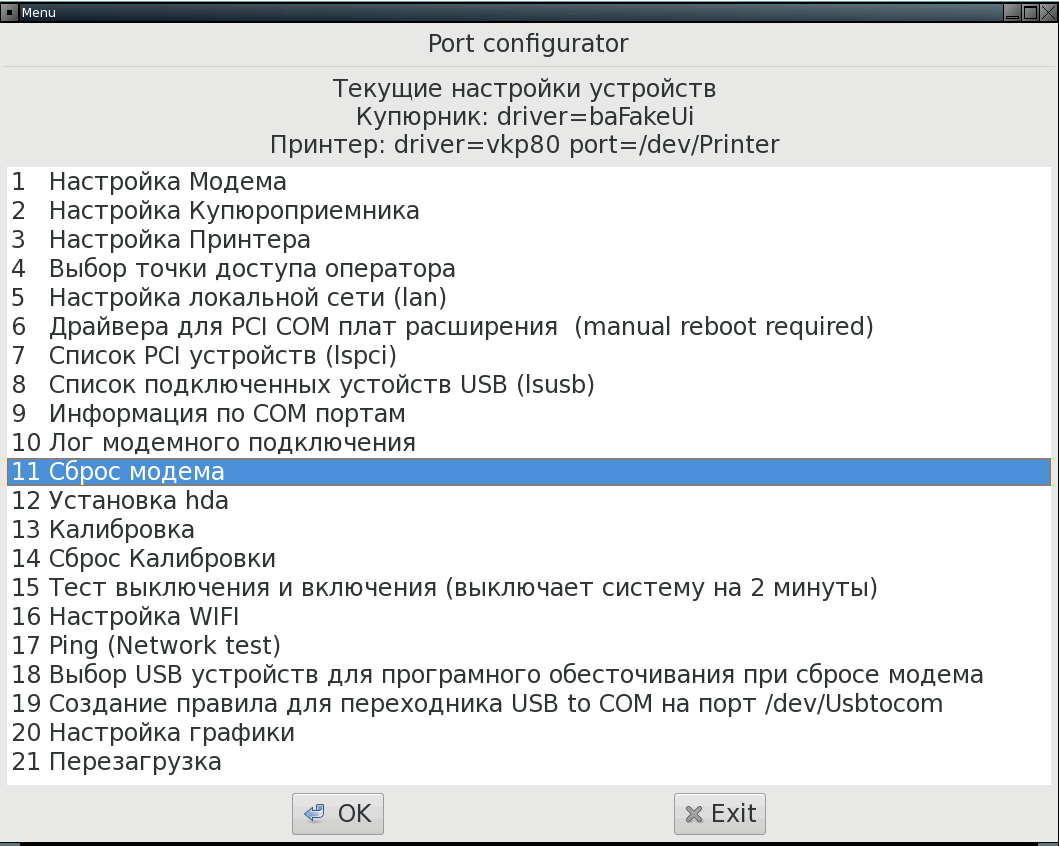Open "Настройка графики" item
Image resolution: width=1059 pixels, height=846 pixels.
[171, 733]
